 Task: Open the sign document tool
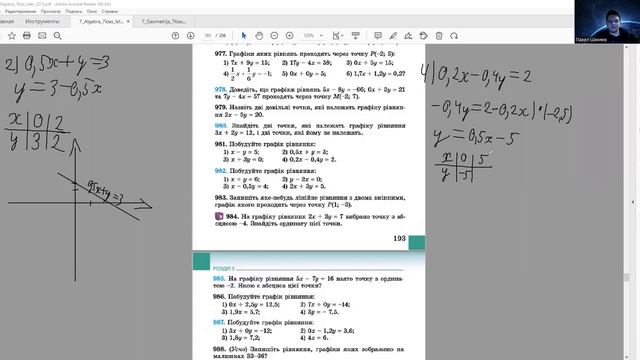coord(408,36)
